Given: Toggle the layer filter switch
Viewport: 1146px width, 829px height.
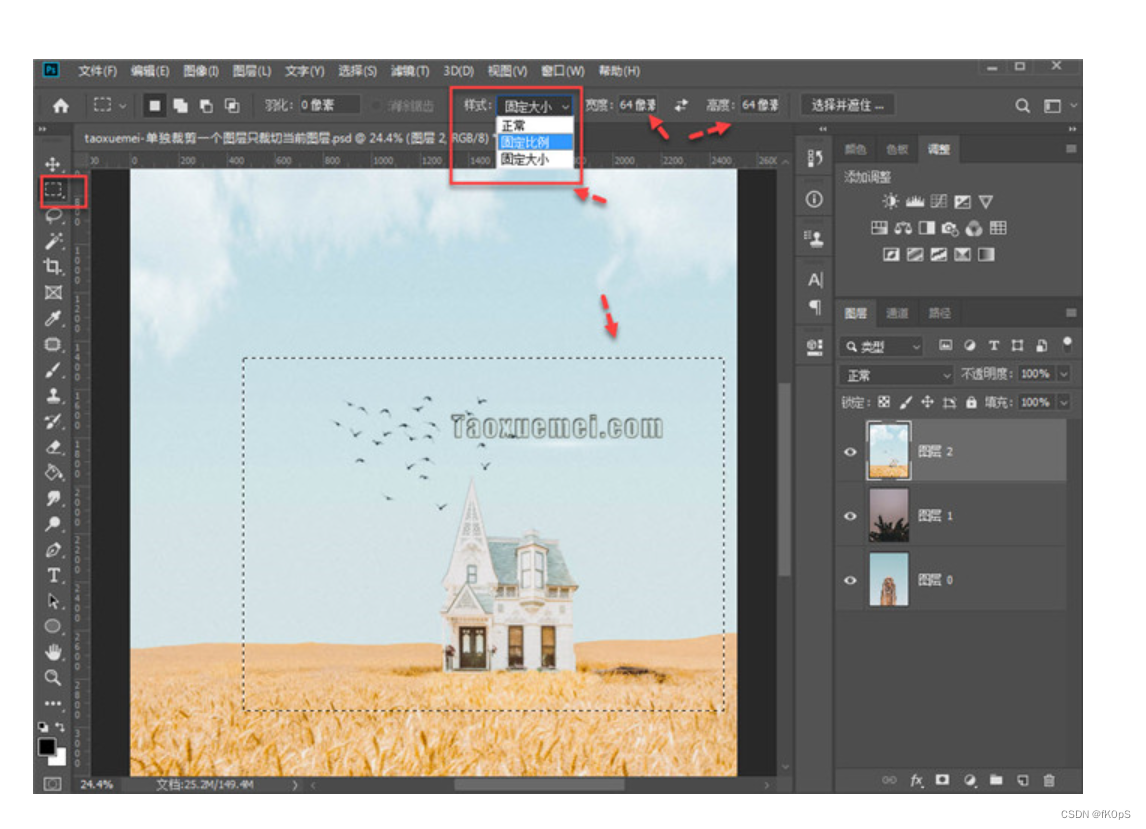Looking at the screenshot, I should click(1067, 343).
